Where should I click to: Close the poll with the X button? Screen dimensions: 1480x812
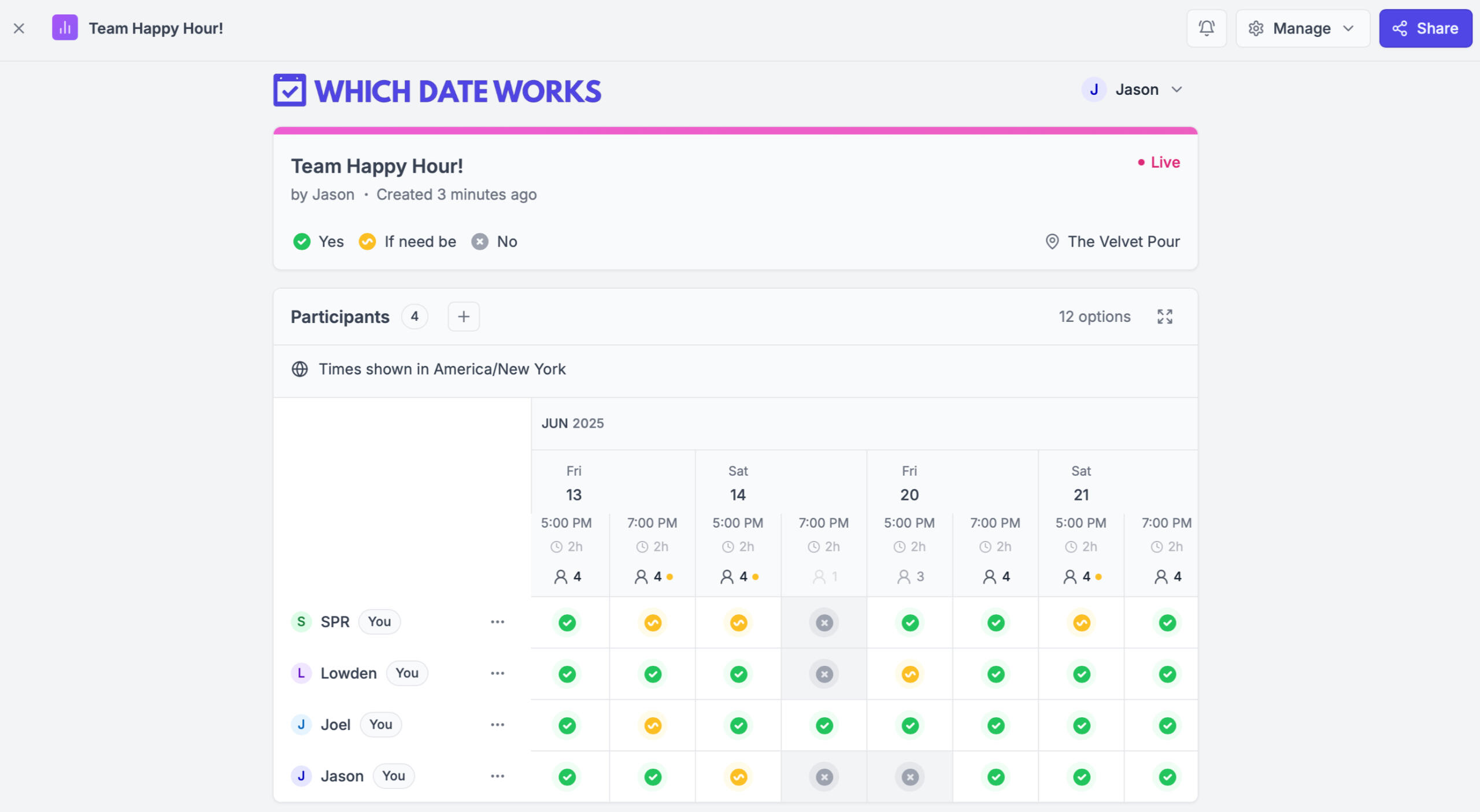click(x=19, y=28)
